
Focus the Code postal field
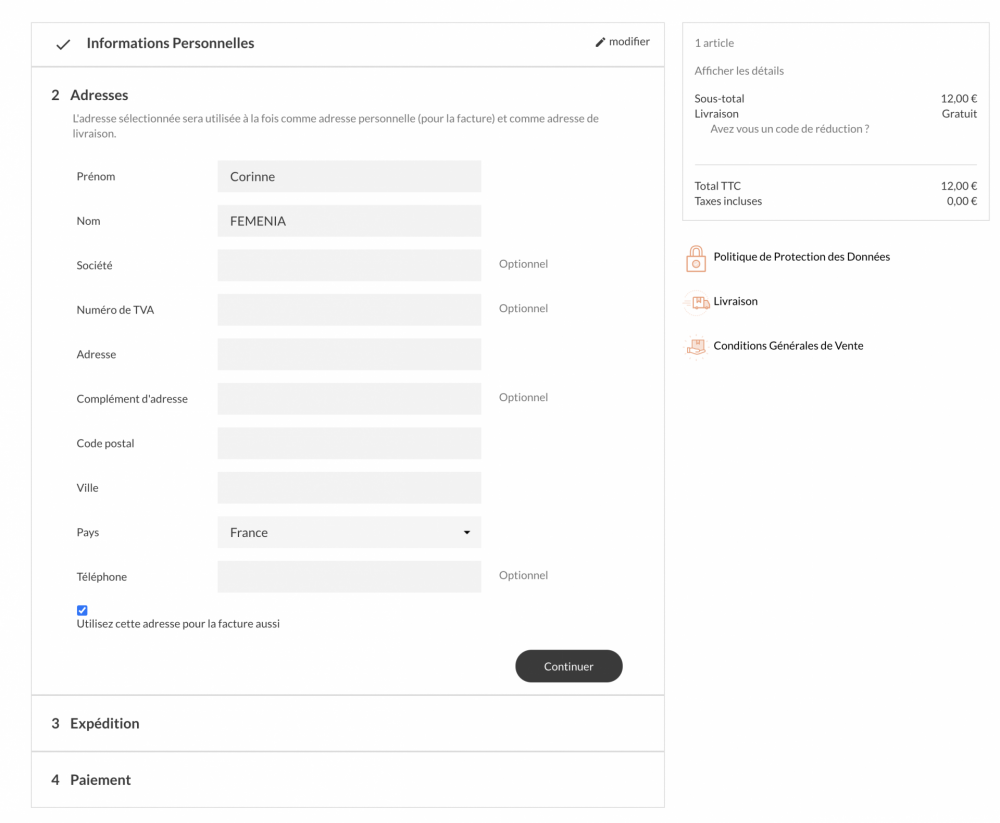coord(349,443)
